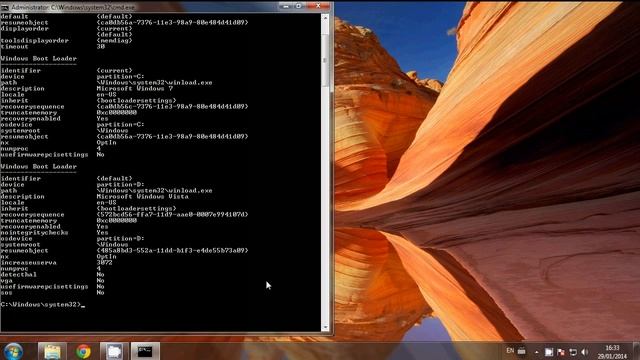This screenshot has height=360, width=640.
Task: Click the keyboard icon beside EN
Action: pos(522,351)
